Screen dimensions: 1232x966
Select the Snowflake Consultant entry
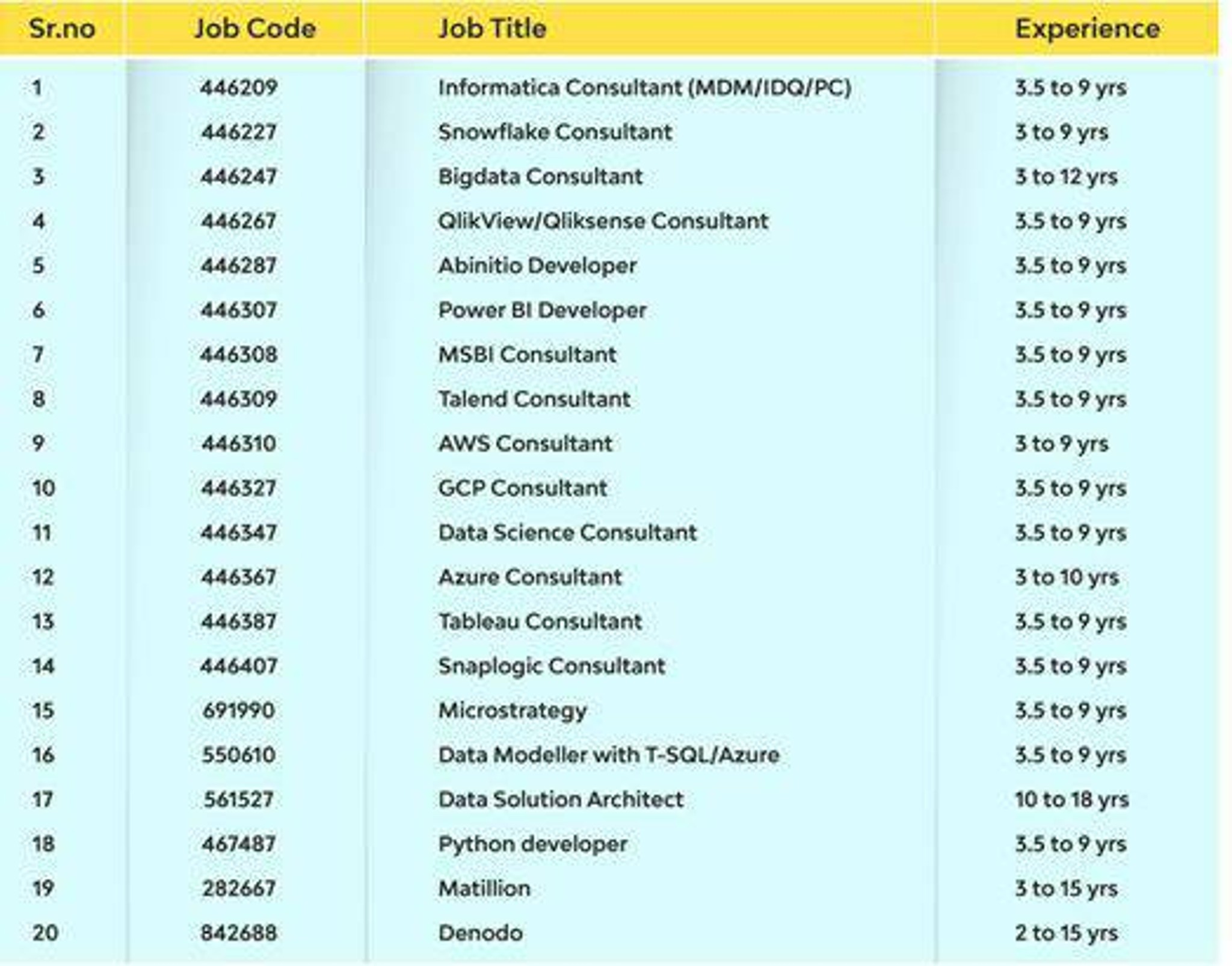click(x=555, y=132)
